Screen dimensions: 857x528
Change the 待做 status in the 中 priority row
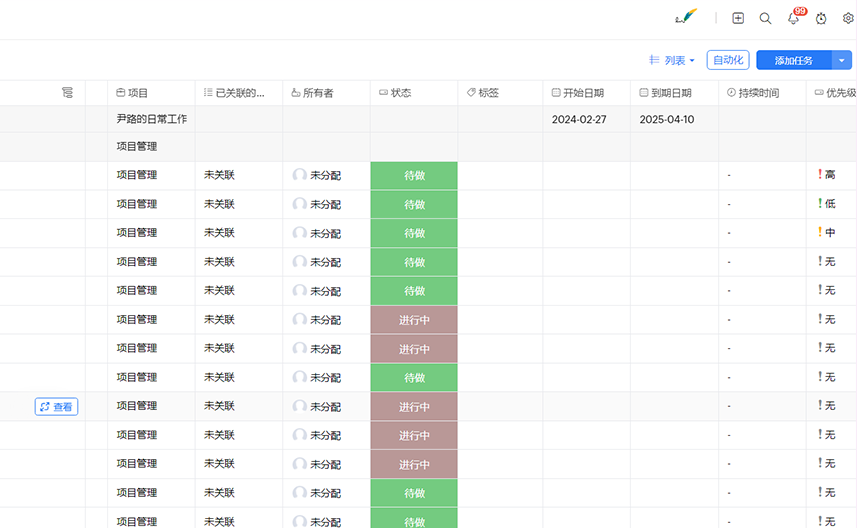[414, 233]
